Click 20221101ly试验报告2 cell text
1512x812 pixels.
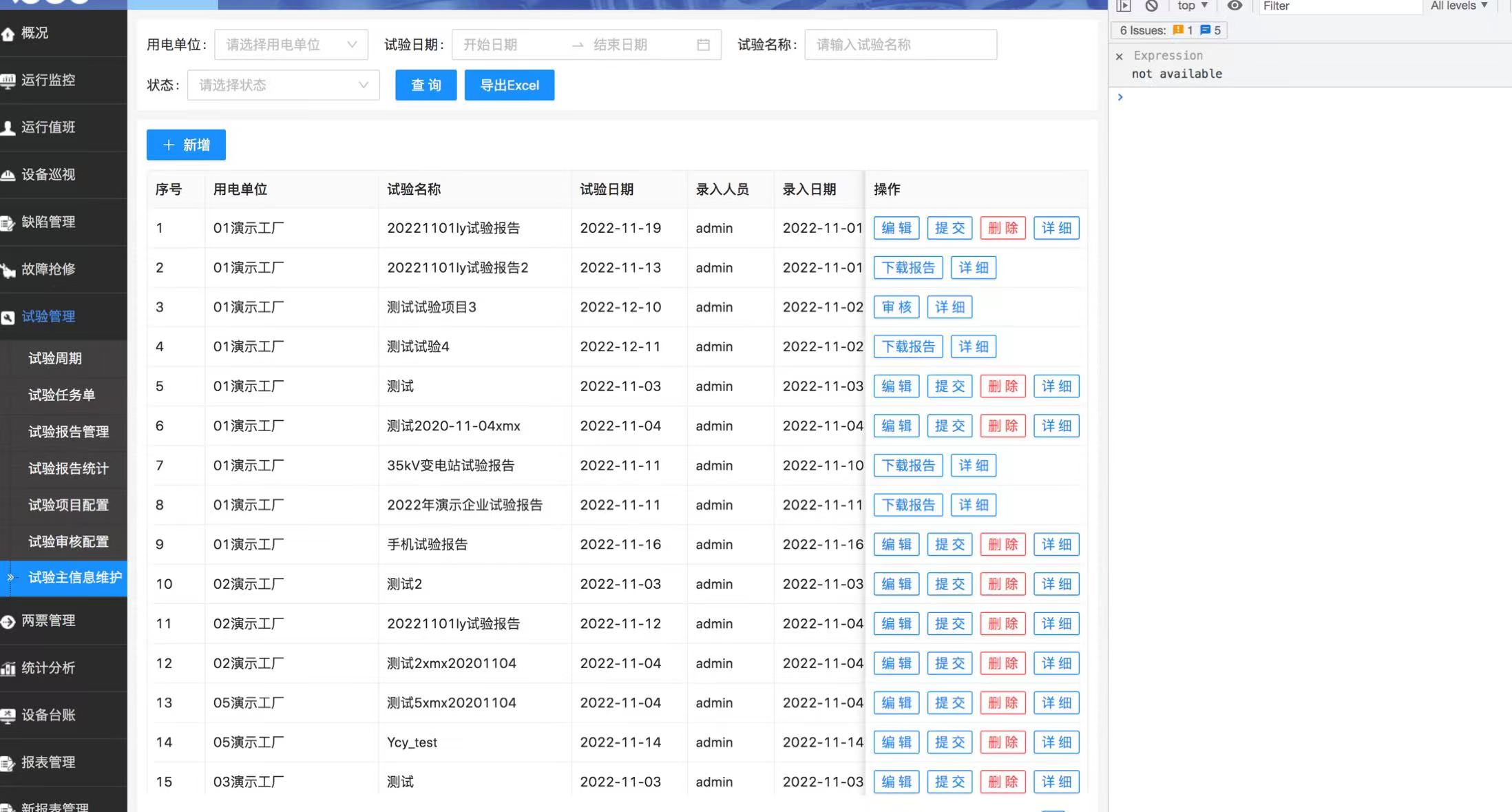click(x=458, y=268)
